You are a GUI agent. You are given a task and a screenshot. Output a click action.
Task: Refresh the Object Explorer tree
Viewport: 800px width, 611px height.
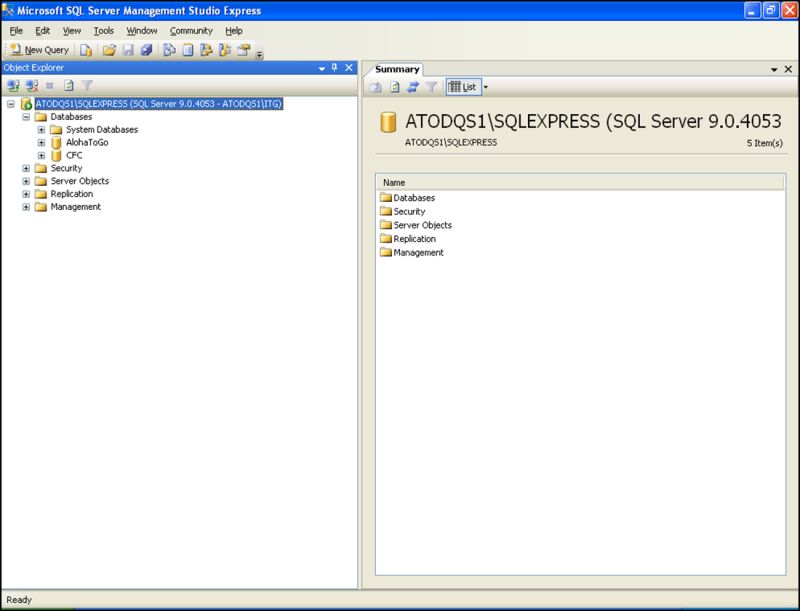(x=67, y=85)
